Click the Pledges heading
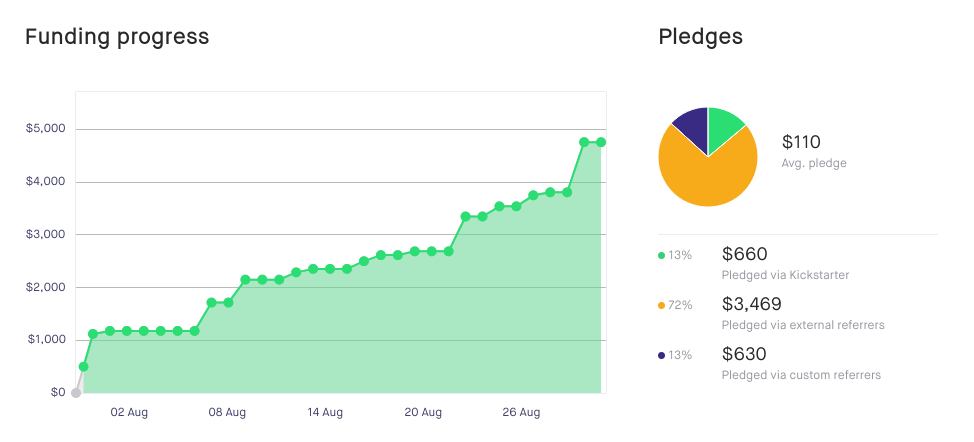The image size is (974, 442). (700, 37)
